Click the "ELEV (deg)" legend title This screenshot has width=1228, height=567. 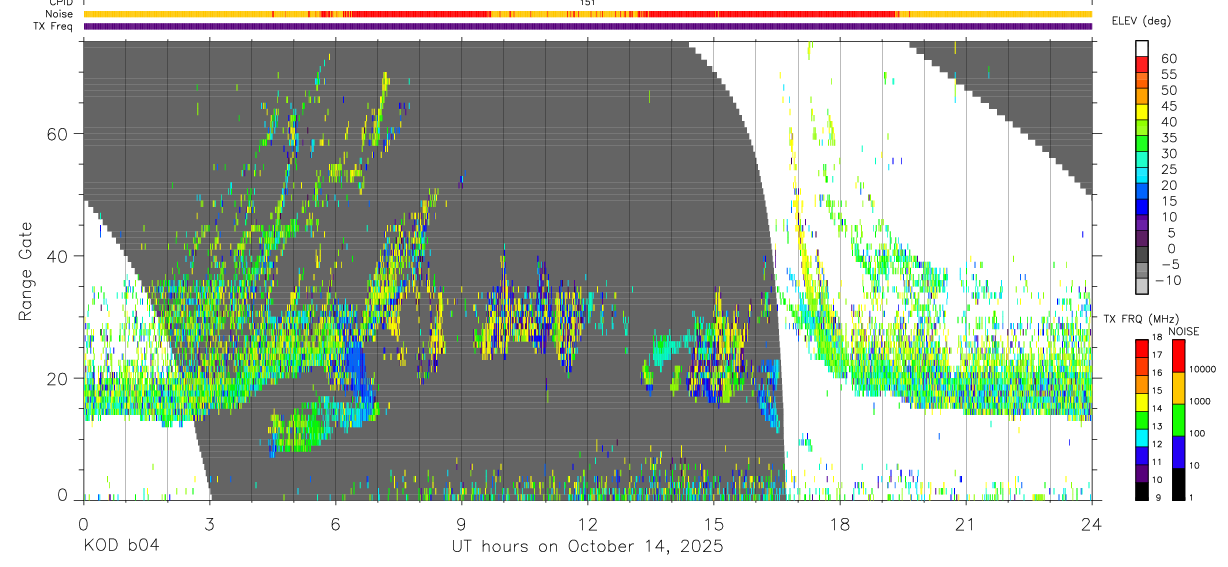pyautogui.click(x=1142, y=21)
